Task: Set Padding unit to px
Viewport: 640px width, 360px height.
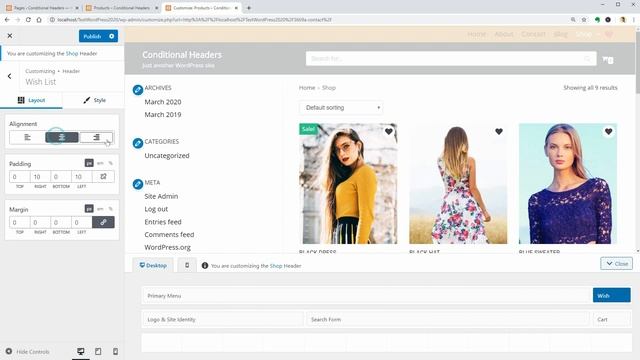Action: click(89, 163)
